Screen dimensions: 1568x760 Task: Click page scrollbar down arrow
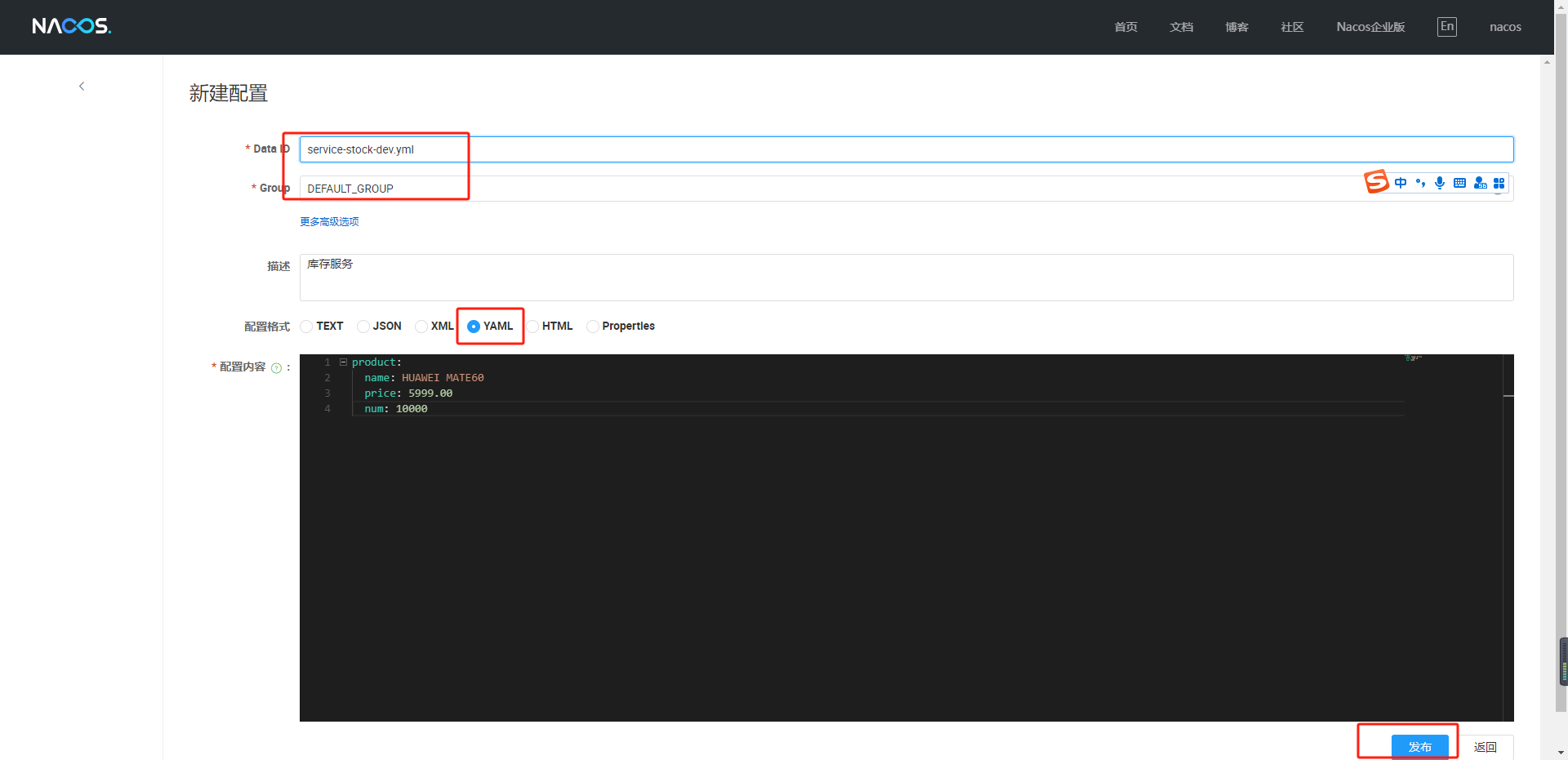(x=1561, y=753)
